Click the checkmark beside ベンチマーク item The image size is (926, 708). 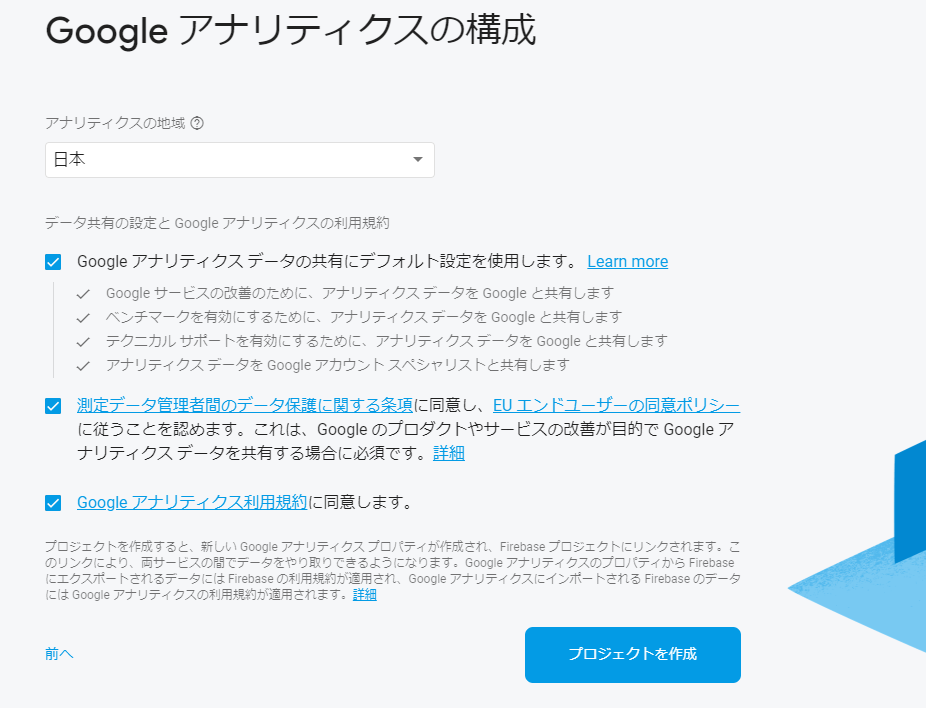(x=83, y=318)
